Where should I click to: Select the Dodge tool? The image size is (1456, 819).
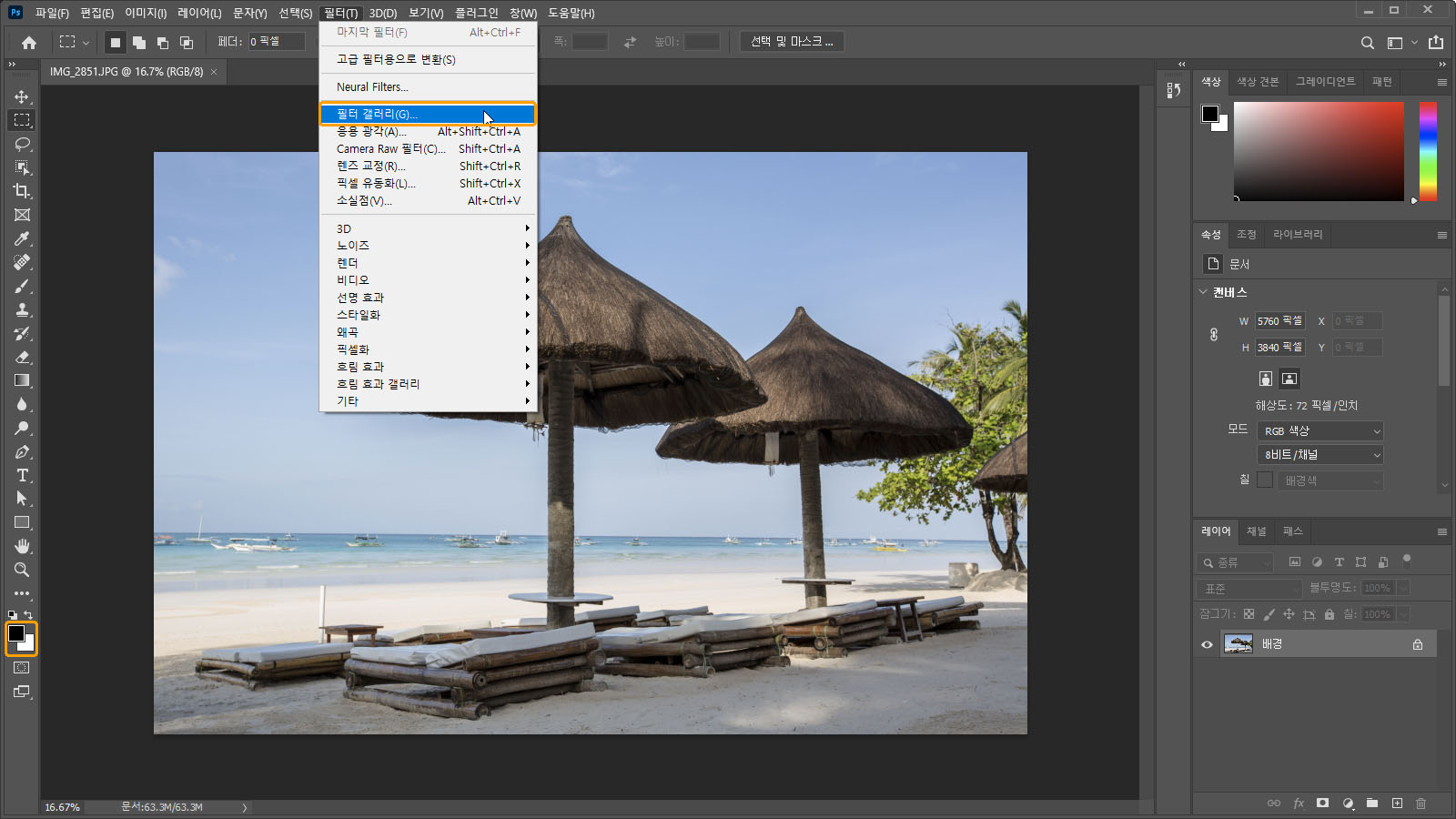22,428
